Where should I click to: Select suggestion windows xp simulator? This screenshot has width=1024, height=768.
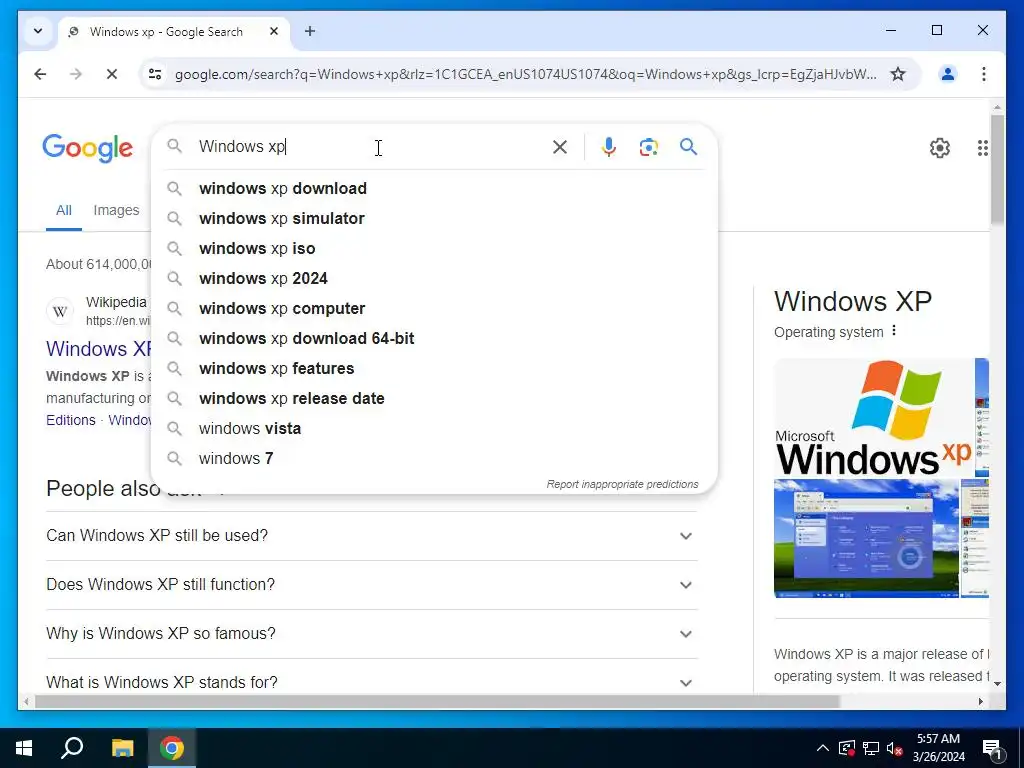[x=434, y=218]
